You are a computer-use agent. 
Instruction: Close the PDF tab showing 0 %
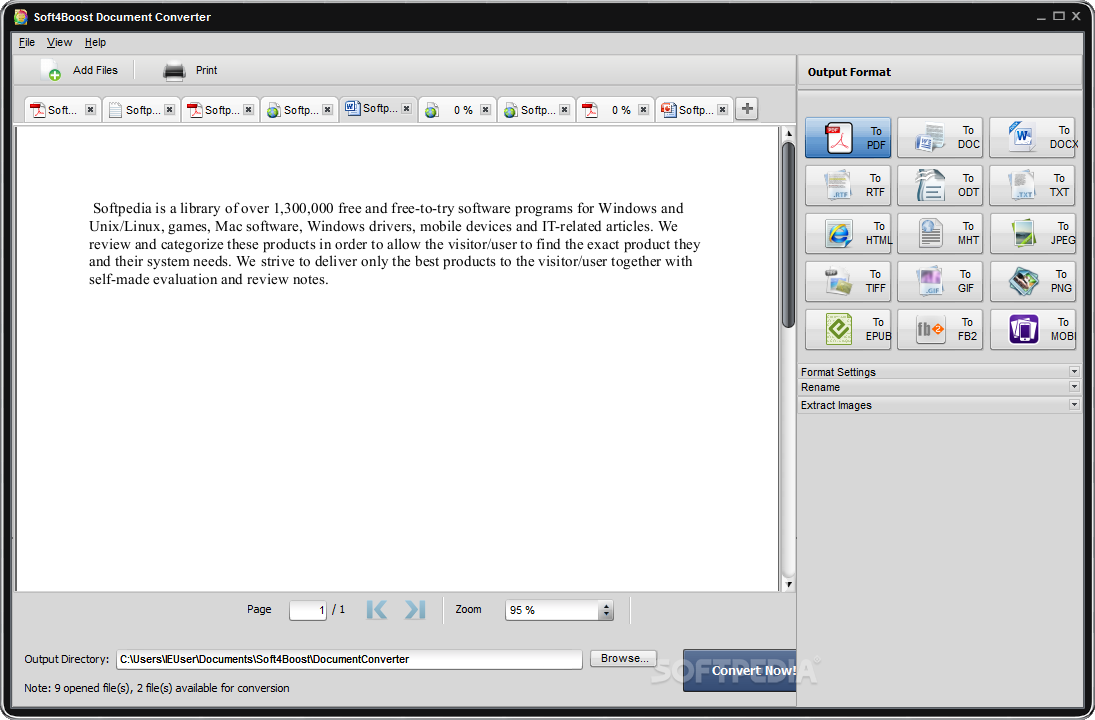[643, 110]
